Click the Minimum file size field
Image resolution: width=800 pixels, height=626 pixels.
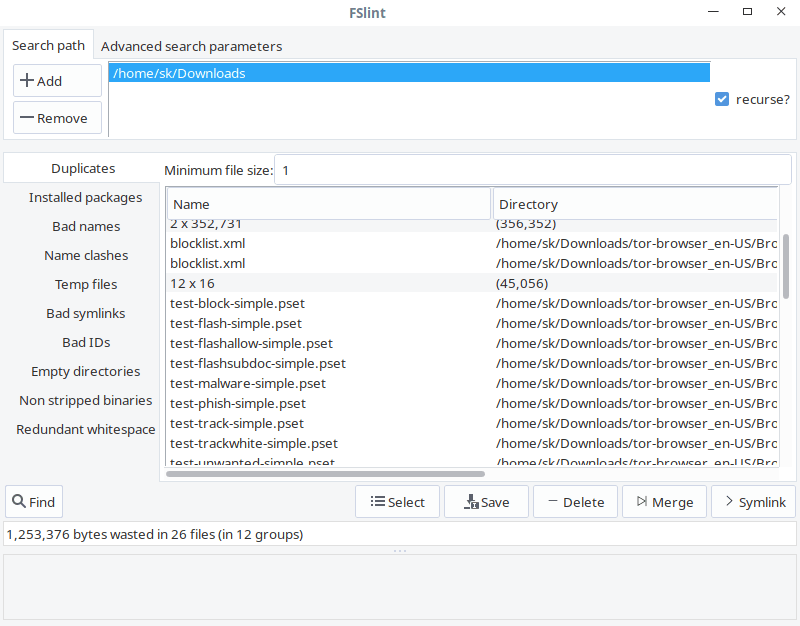(x=532, y=170)
